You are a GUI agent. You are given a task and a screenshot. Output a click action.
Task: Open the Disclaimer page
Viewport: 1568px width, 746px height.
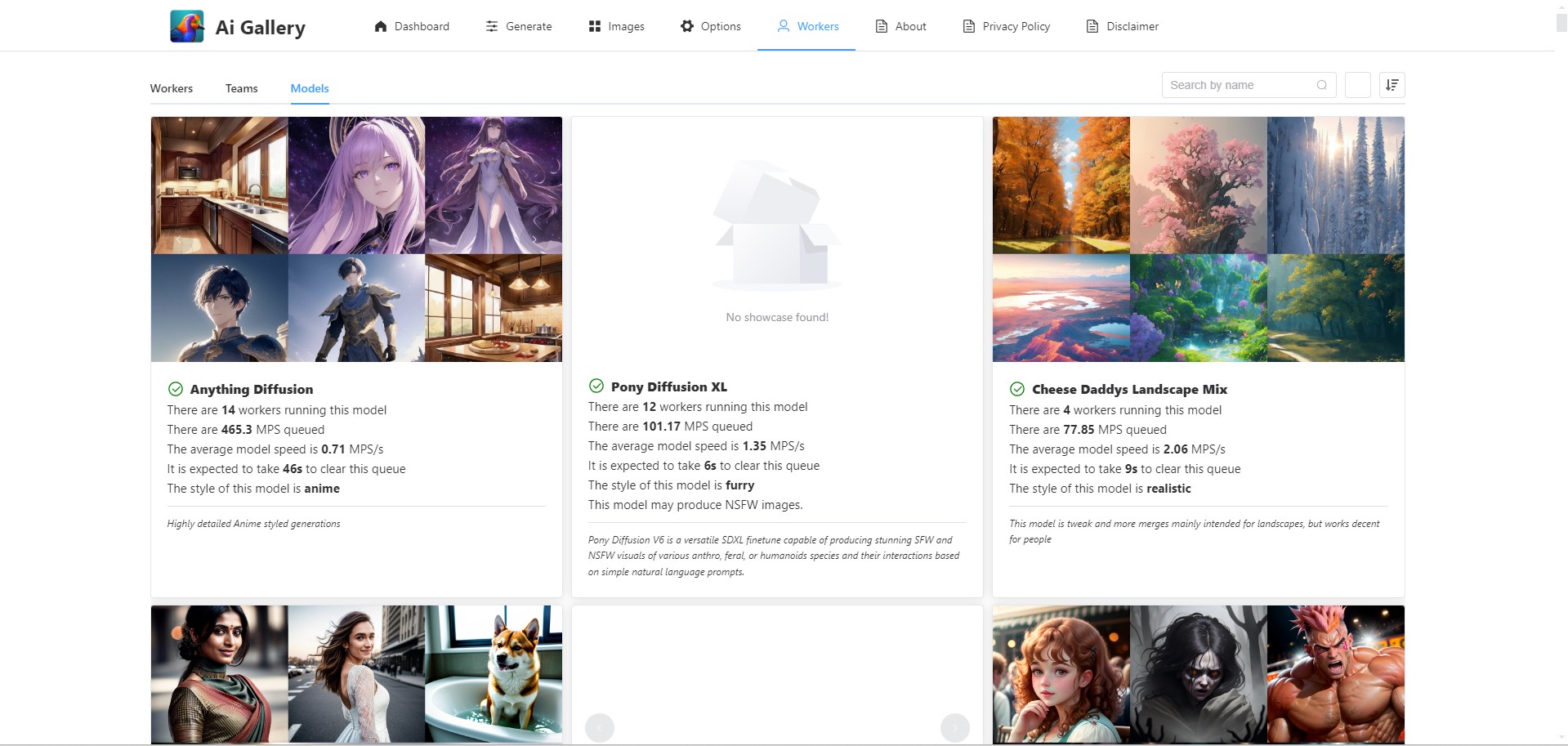pyautogui.click(x=1123, y=26)
